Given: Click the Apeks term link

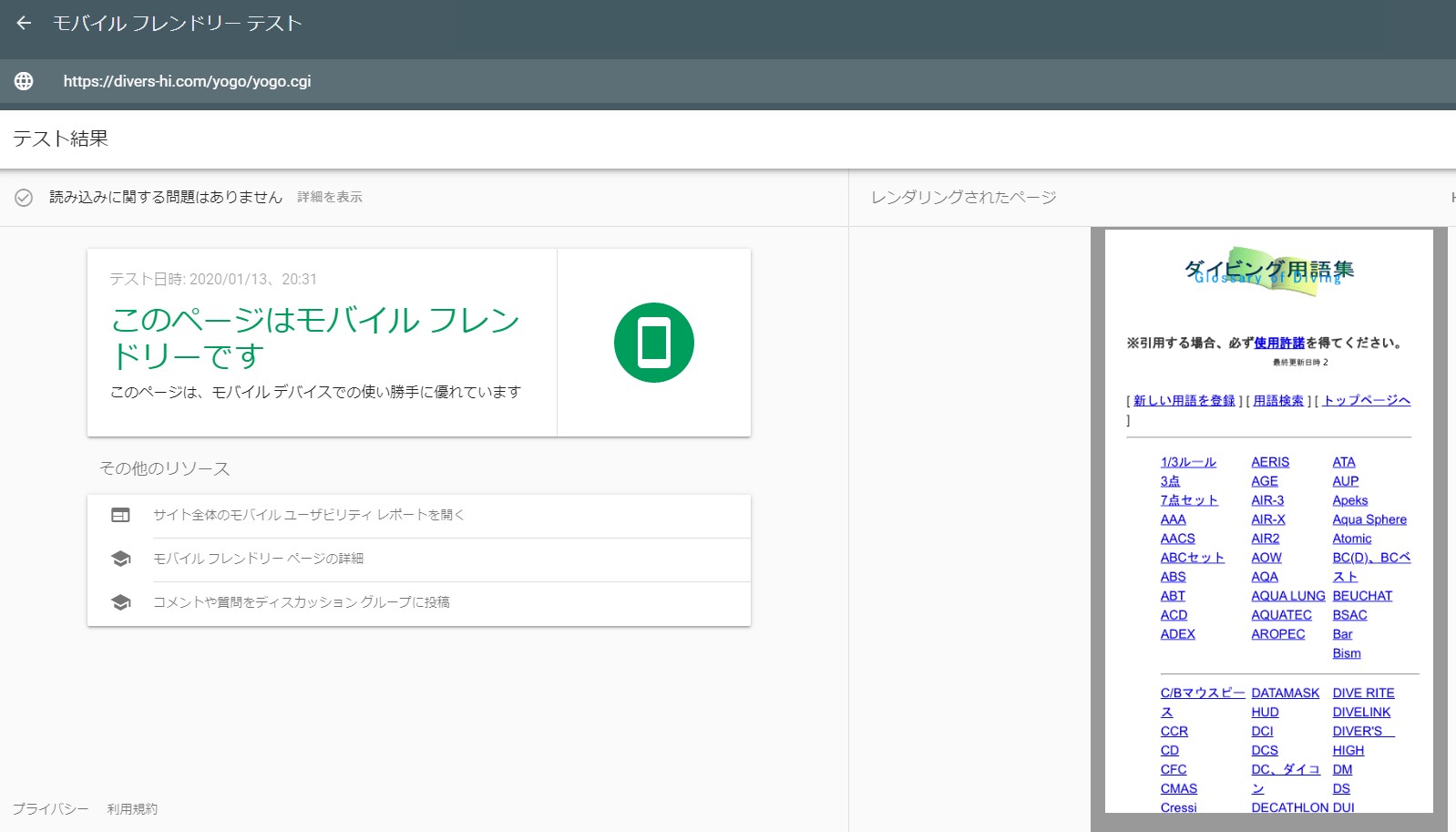Looking at the screenshot, I should (x=1350, y=500).
